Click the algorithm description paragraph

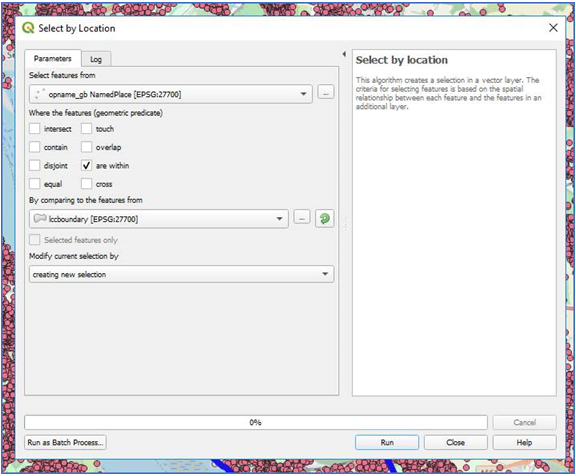[448, 93]
